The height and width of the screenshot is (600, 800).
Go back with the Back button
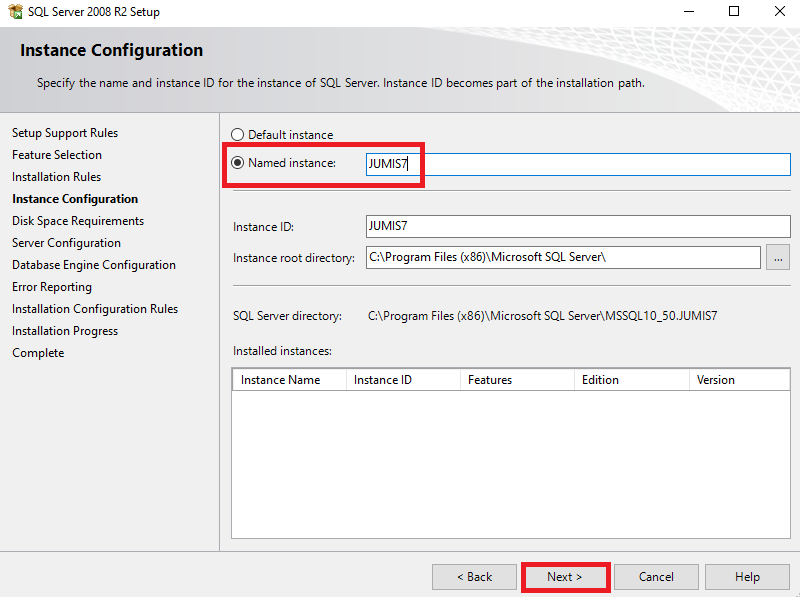pyautogui.click(x=474, y=577)
